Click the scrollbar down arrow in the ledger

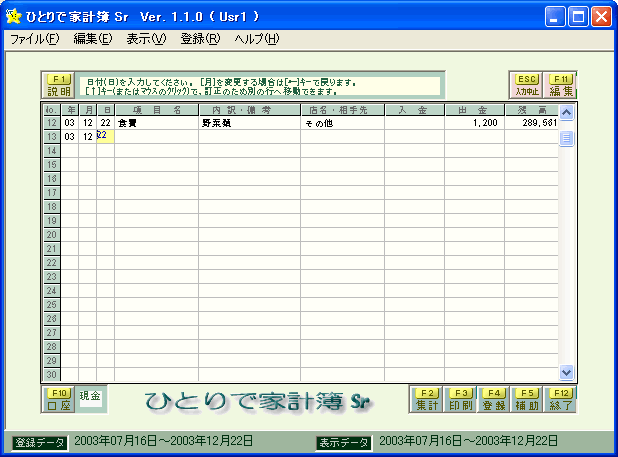[x=566, y=372]
